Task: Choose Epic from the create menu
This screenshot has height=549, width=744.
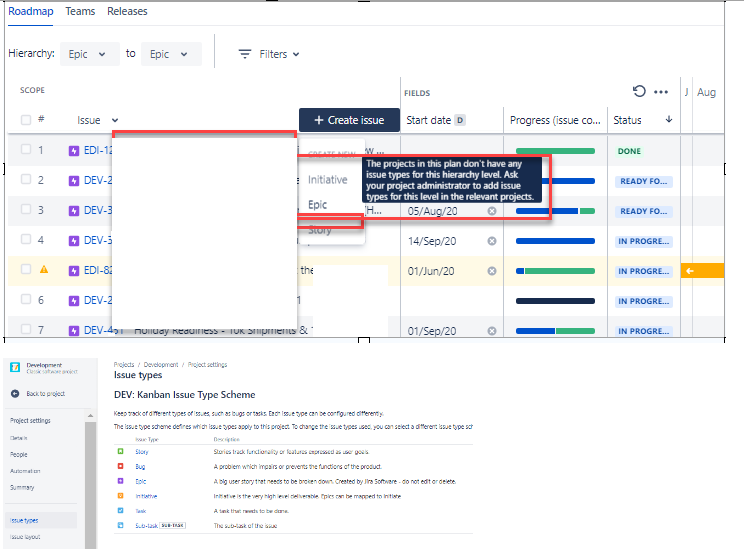Action: tap(317, 205)
